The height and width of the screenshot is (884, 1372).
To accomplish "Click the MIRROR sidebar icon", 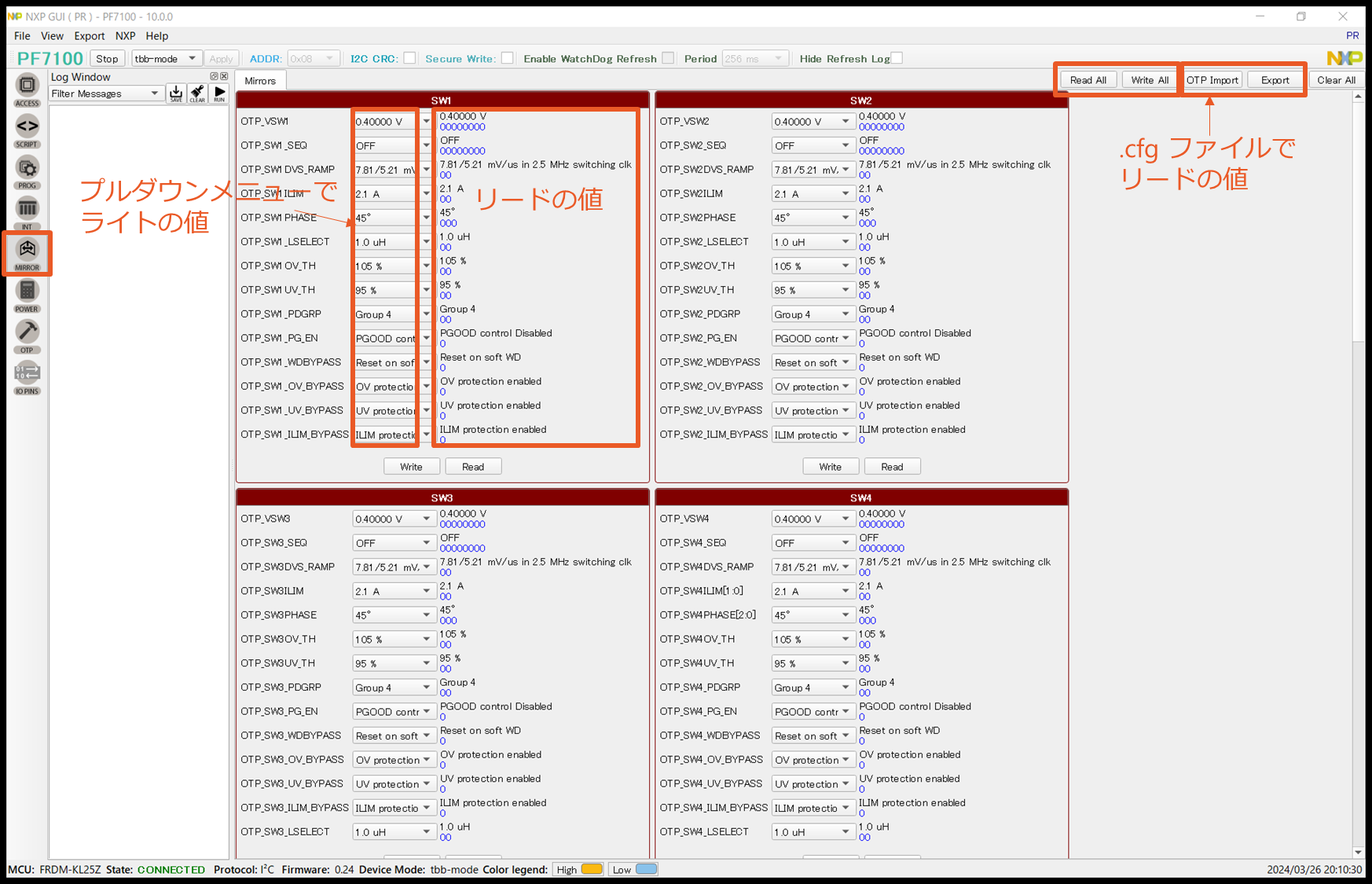I will coord(27,251).
